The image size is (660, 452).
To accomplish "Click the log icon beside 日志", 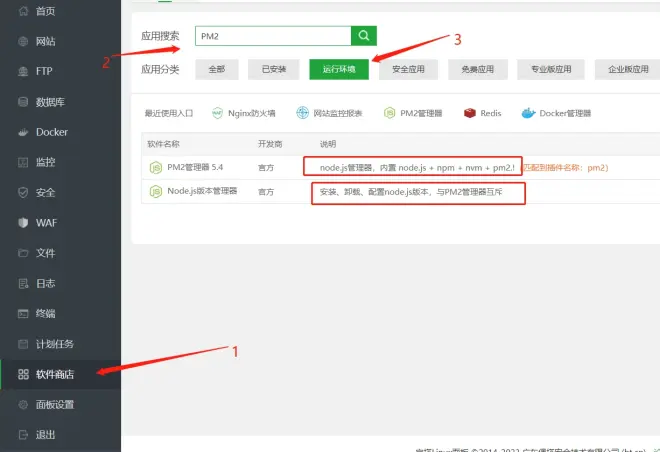I will click(23, 283).
